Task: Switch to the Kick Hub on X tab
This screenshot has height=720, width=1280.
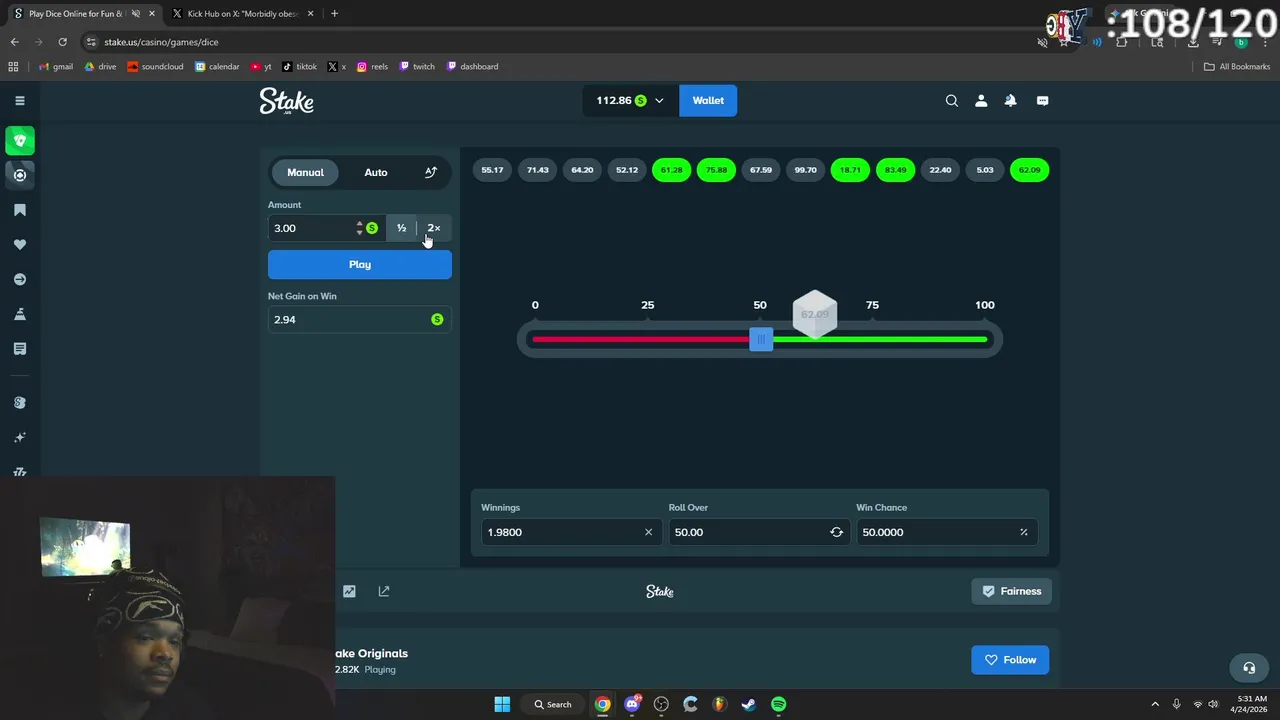Action: tap(242, 14)
